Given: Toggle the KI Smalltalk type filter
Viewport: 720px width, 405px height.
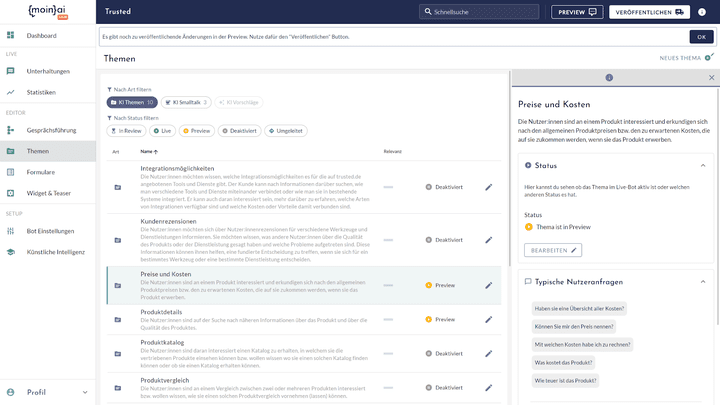Looking at the screenshot, I should pyautogui.click(x=186, y=102).
